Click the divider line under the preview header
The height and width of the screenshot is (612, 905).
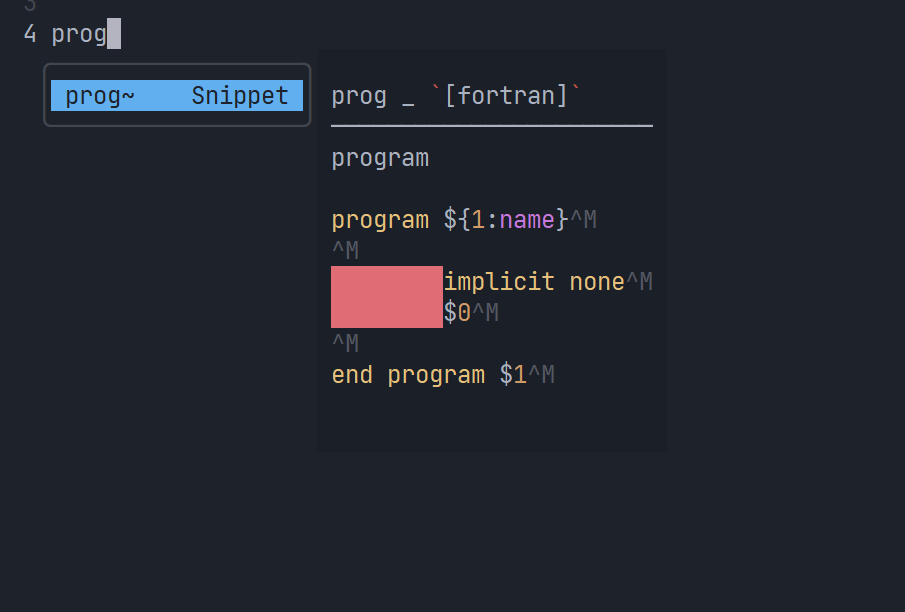click(x=491, y=126)
